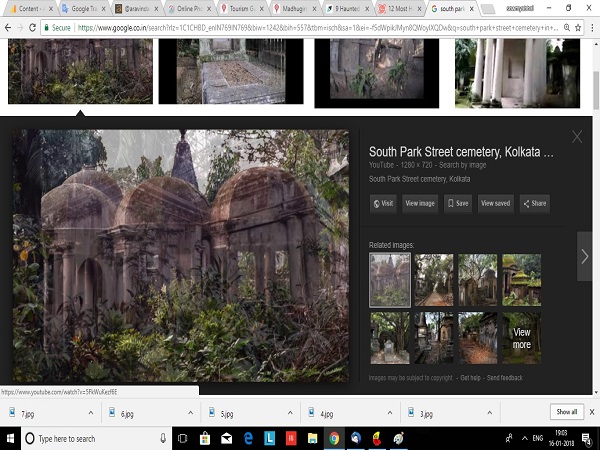This screenshot has width=600, height=450.
Task: Open the Visit button to view source page
Action: (x=383, y=203)
